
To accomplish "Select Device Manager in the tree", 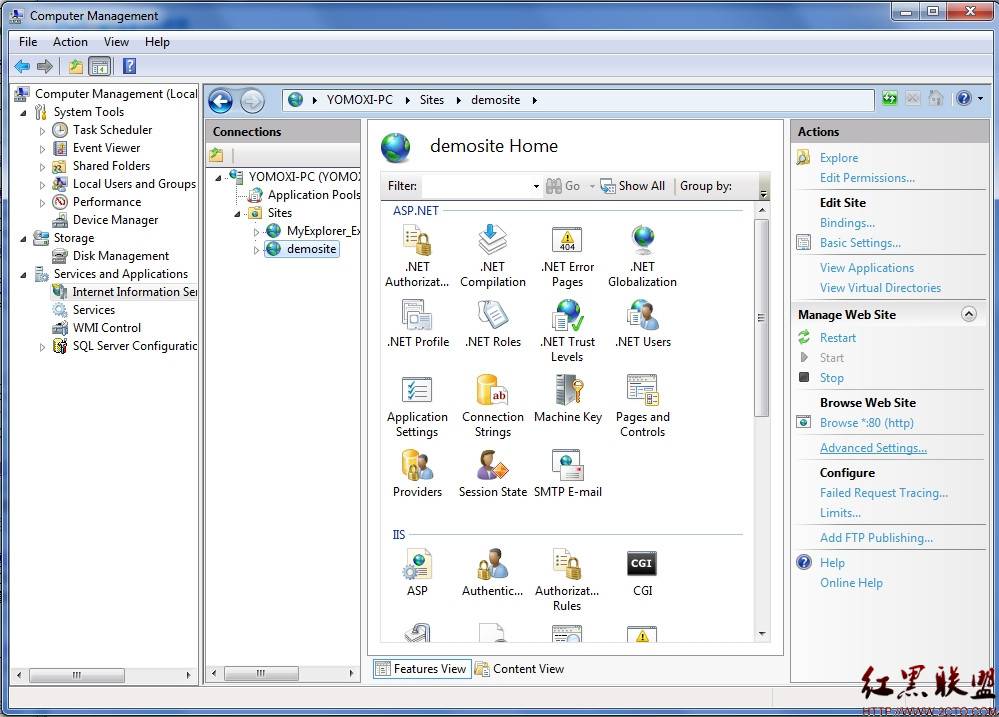I will pos(115,220).
